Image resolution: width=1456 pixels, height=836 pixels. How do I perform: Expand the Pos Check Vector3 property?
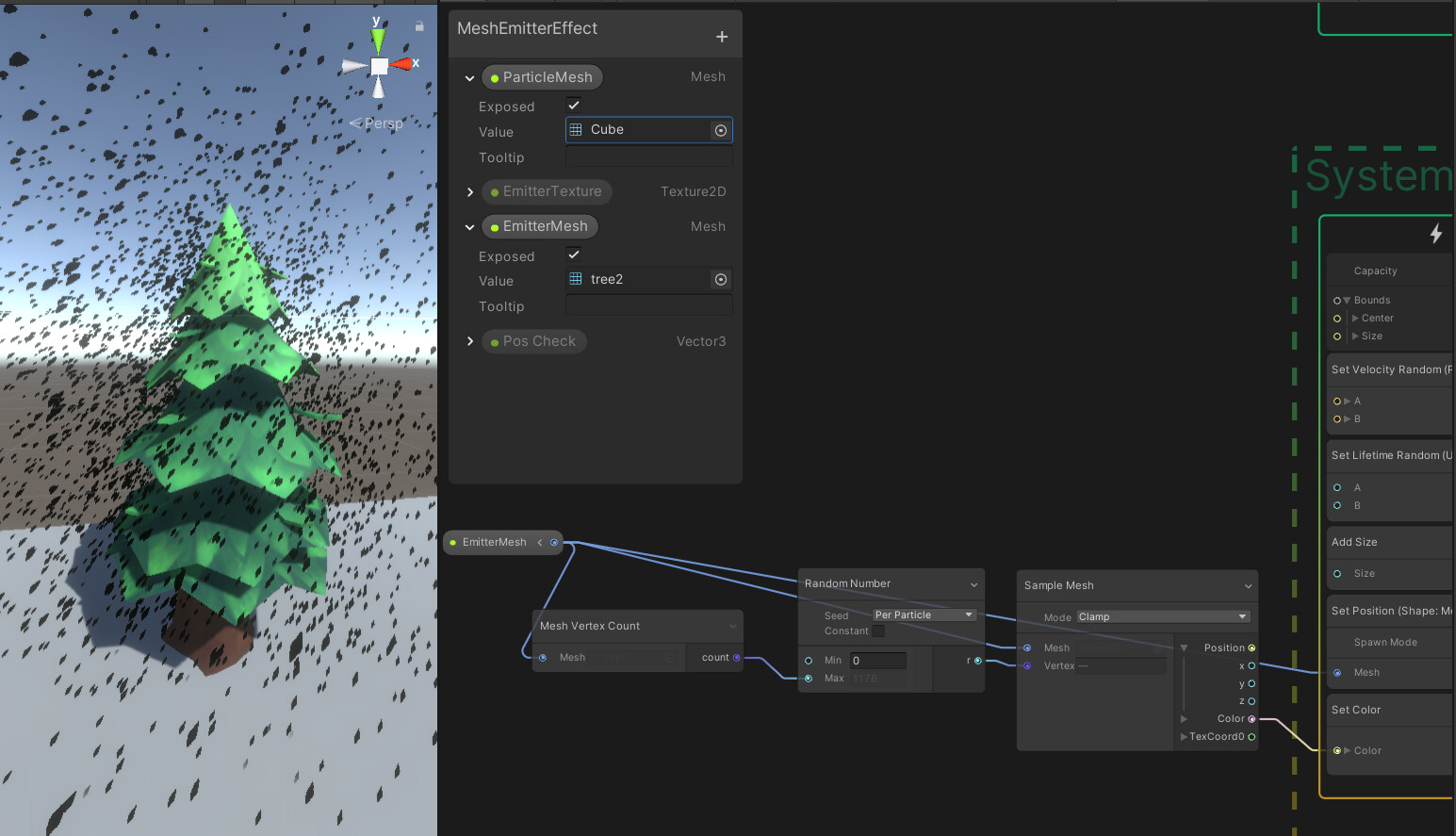click(x=470, y=341)
